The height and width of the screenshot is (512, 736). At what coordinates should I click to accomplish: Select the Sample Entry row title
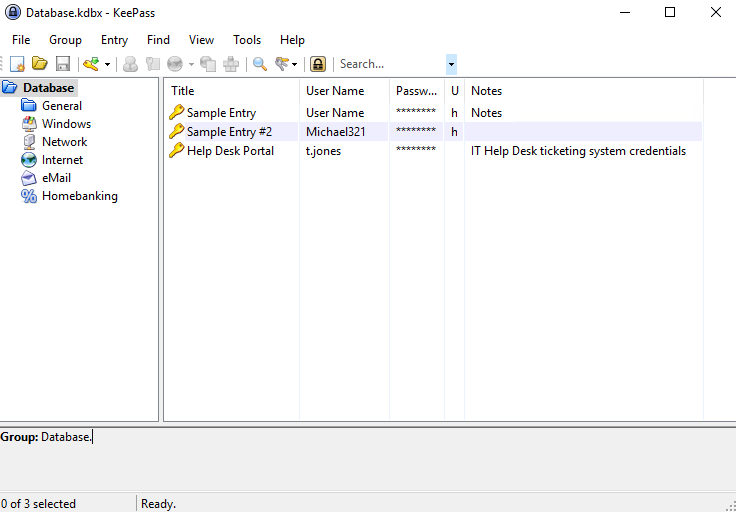click(x=221, y=113)
